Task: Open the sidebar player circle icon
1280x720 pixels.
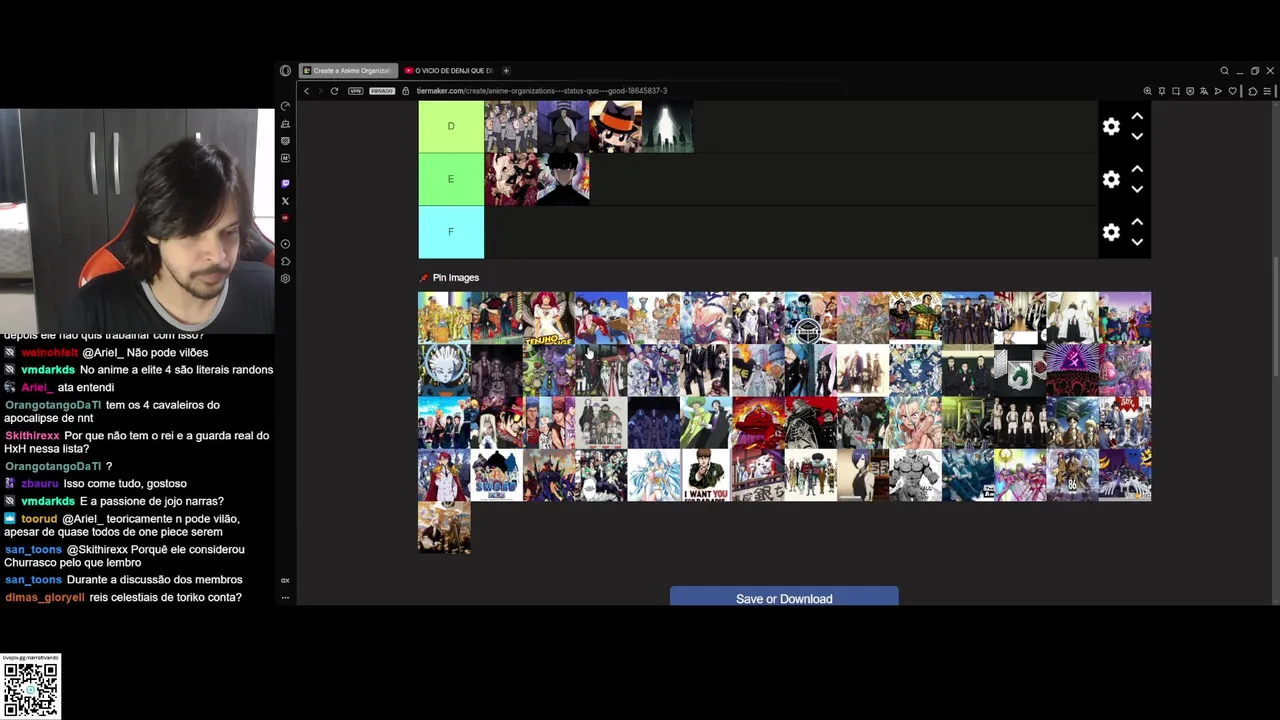Action: [x=285, y=244]
